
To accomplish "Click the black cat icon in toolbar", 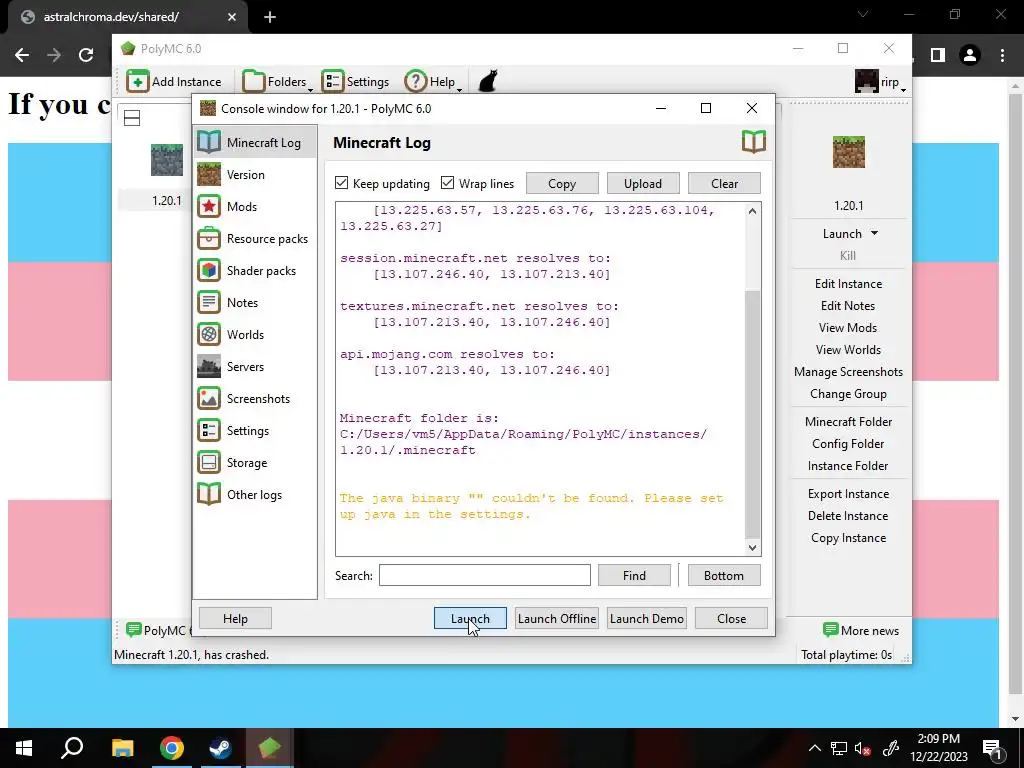I will point(488,81).
